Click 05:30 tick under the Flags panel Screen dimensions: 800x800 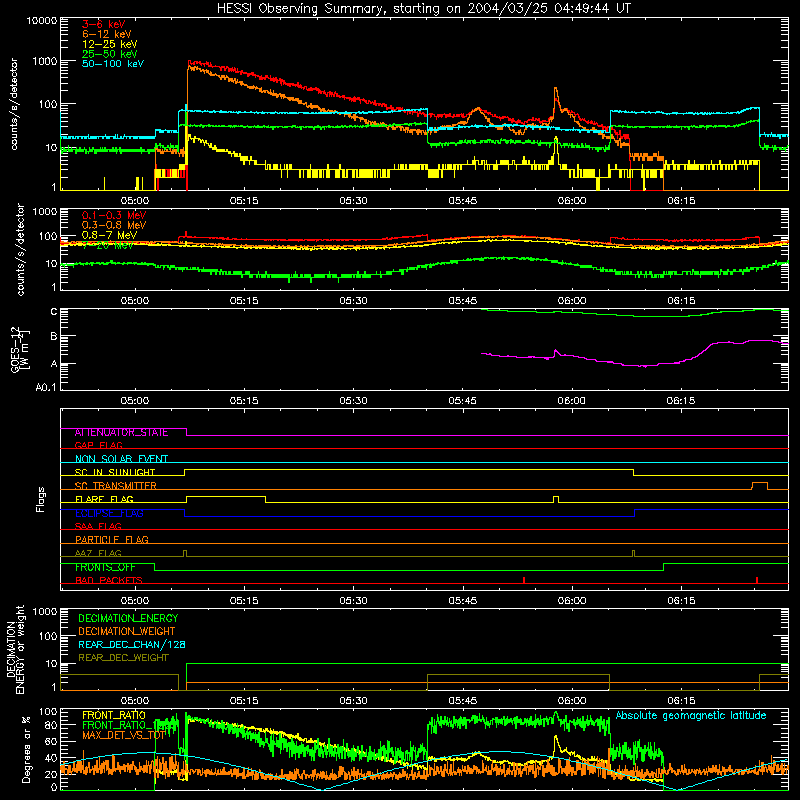point(353,601)
